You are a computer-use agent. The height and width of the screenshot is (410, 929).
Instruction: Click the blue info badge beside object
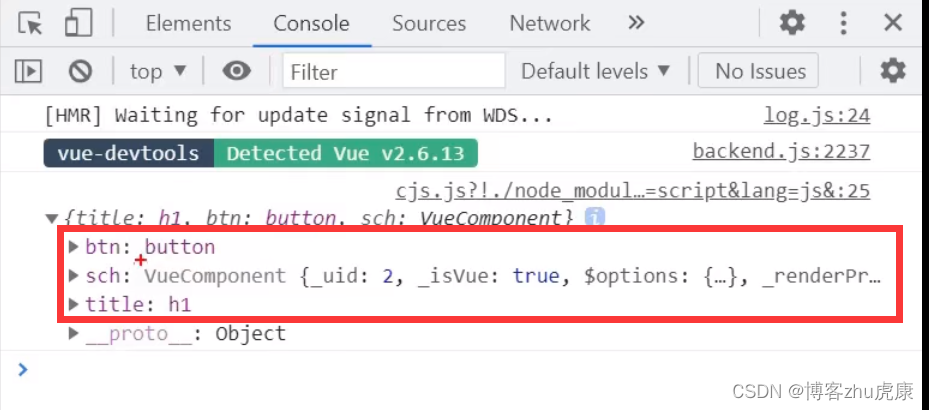point(594,218)
